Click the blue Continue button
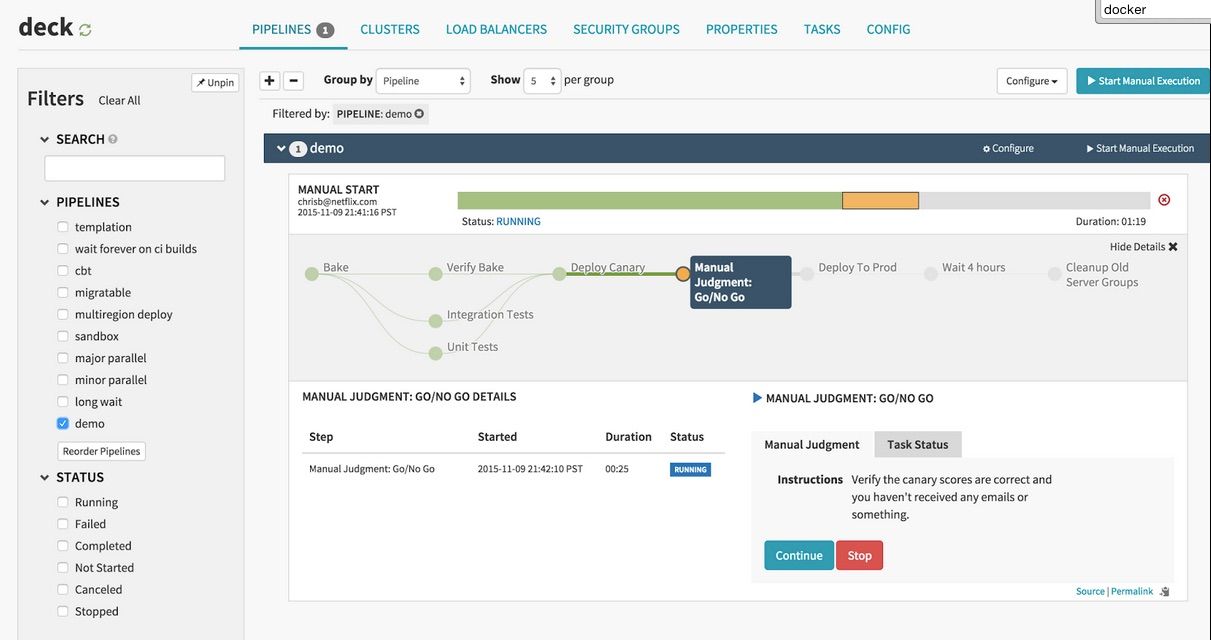Viewport: 1211px width, 640px height. (799, 555)
